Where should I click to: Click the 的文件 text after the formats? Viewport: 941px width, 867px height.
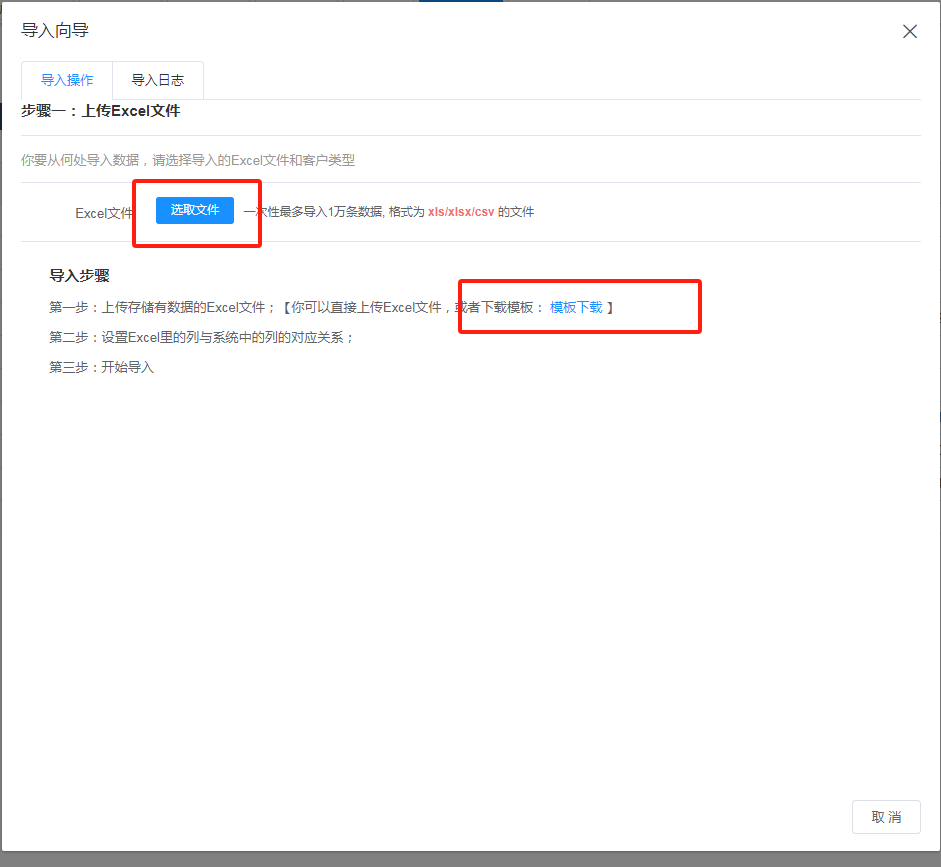pyautogui.click(x=516, y=212)
